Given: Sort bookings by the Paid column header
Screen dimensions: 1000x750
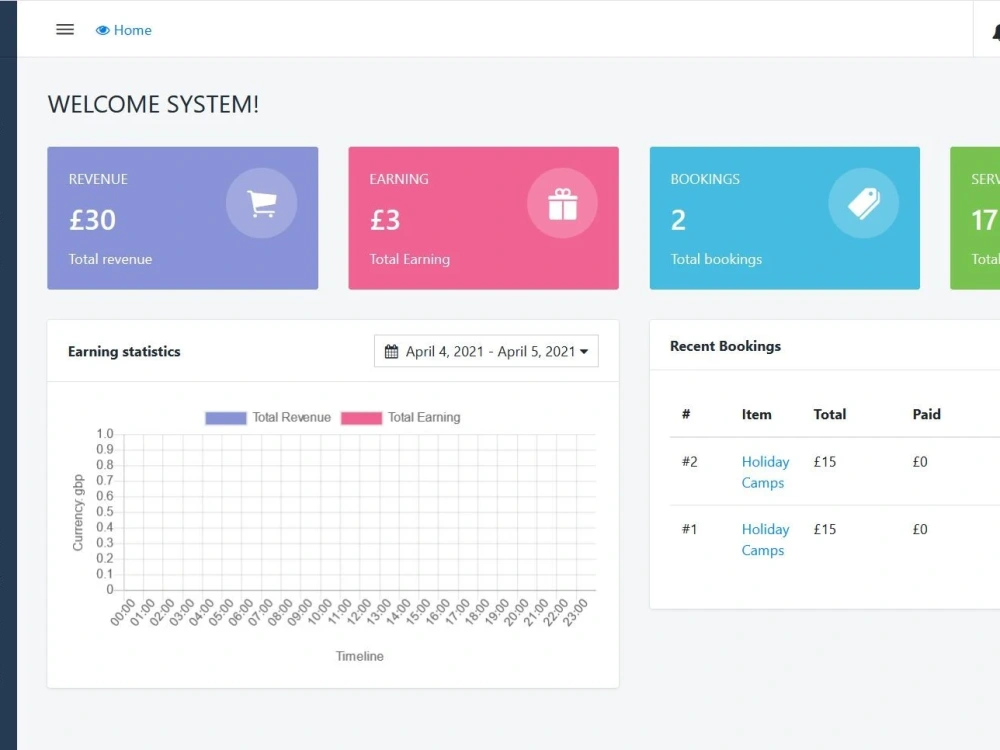Looking at the screenshot, I should [926, 414].
